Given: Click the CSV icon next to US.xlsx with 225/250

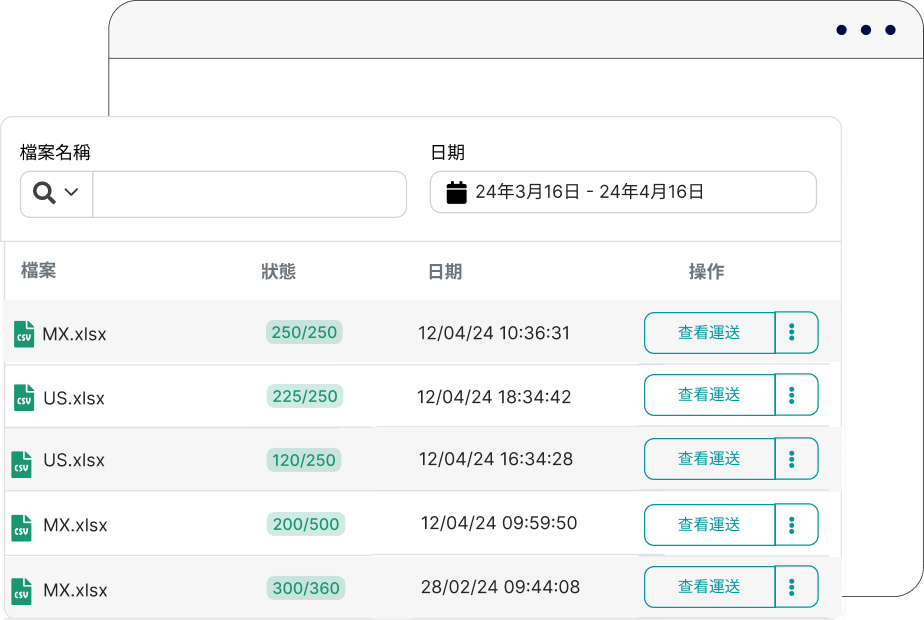Looking at the screenshot, I should [25, 396].
